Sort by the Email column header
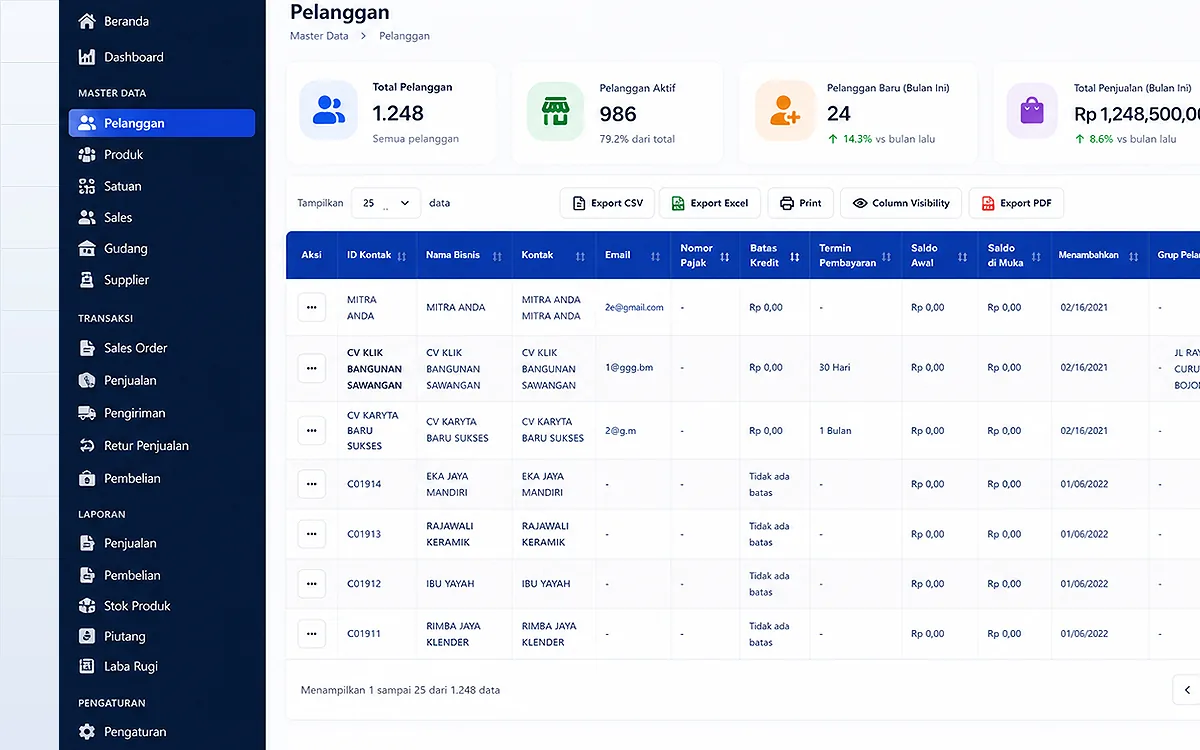Viewport: 1200px width, 750px height. (x=656, y=256)
